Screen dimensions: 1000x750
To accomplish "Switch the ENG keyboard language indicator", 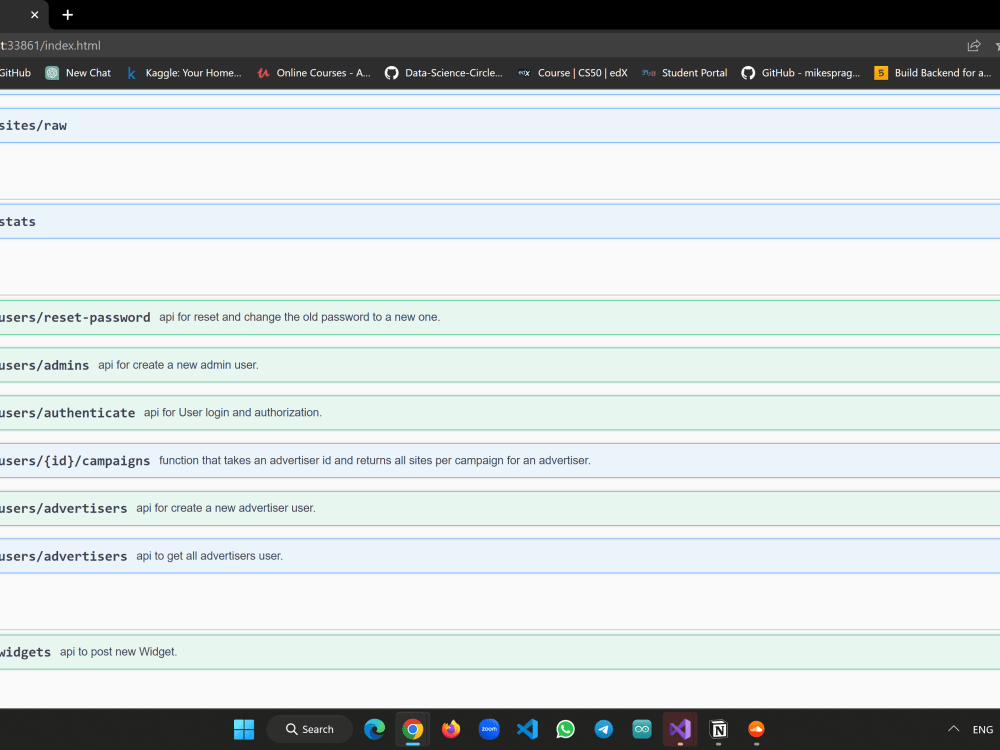I will pos(983,729).
